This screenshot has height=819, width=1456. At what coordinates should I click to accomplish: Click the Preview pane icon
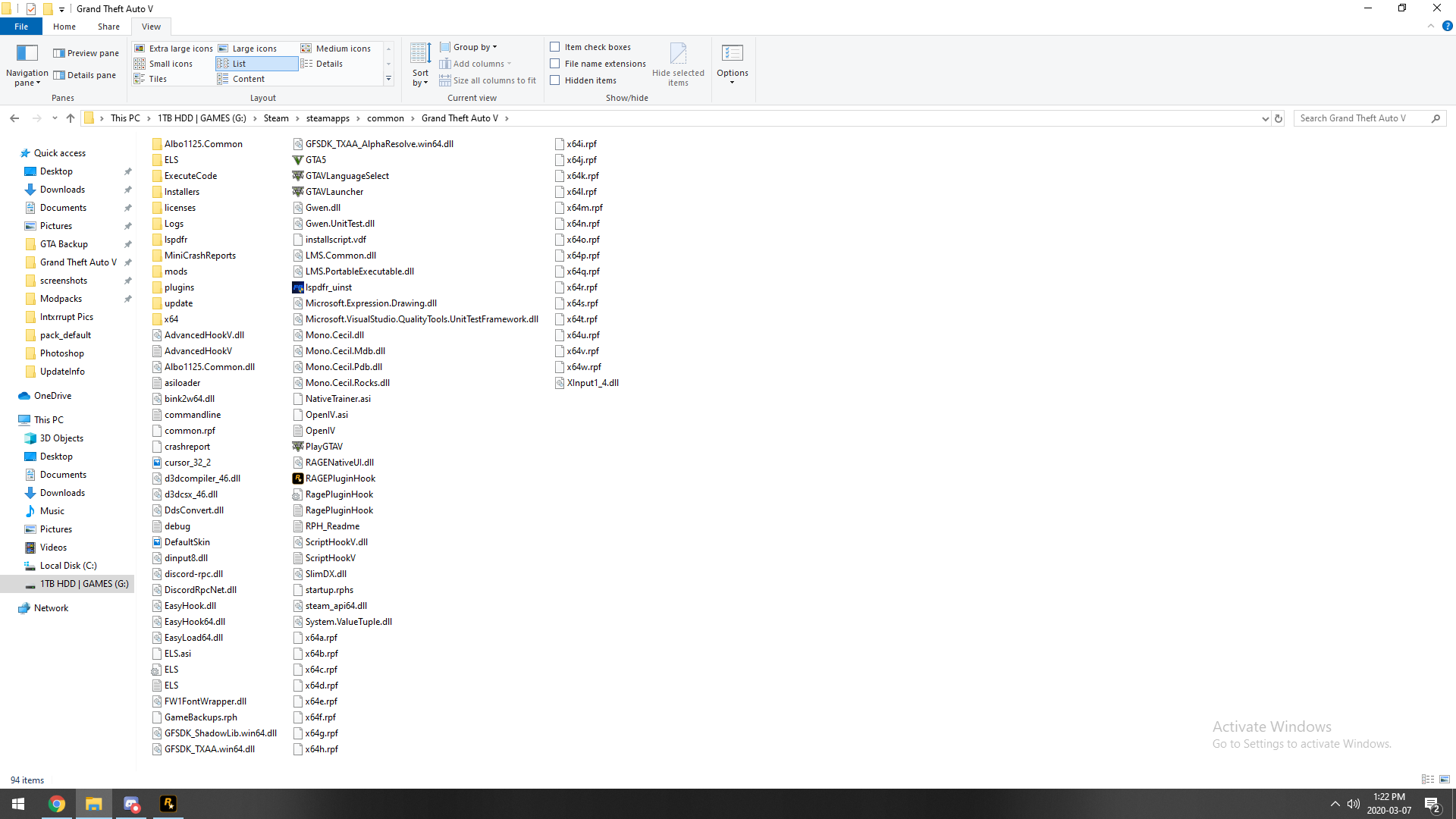[59, 53]
